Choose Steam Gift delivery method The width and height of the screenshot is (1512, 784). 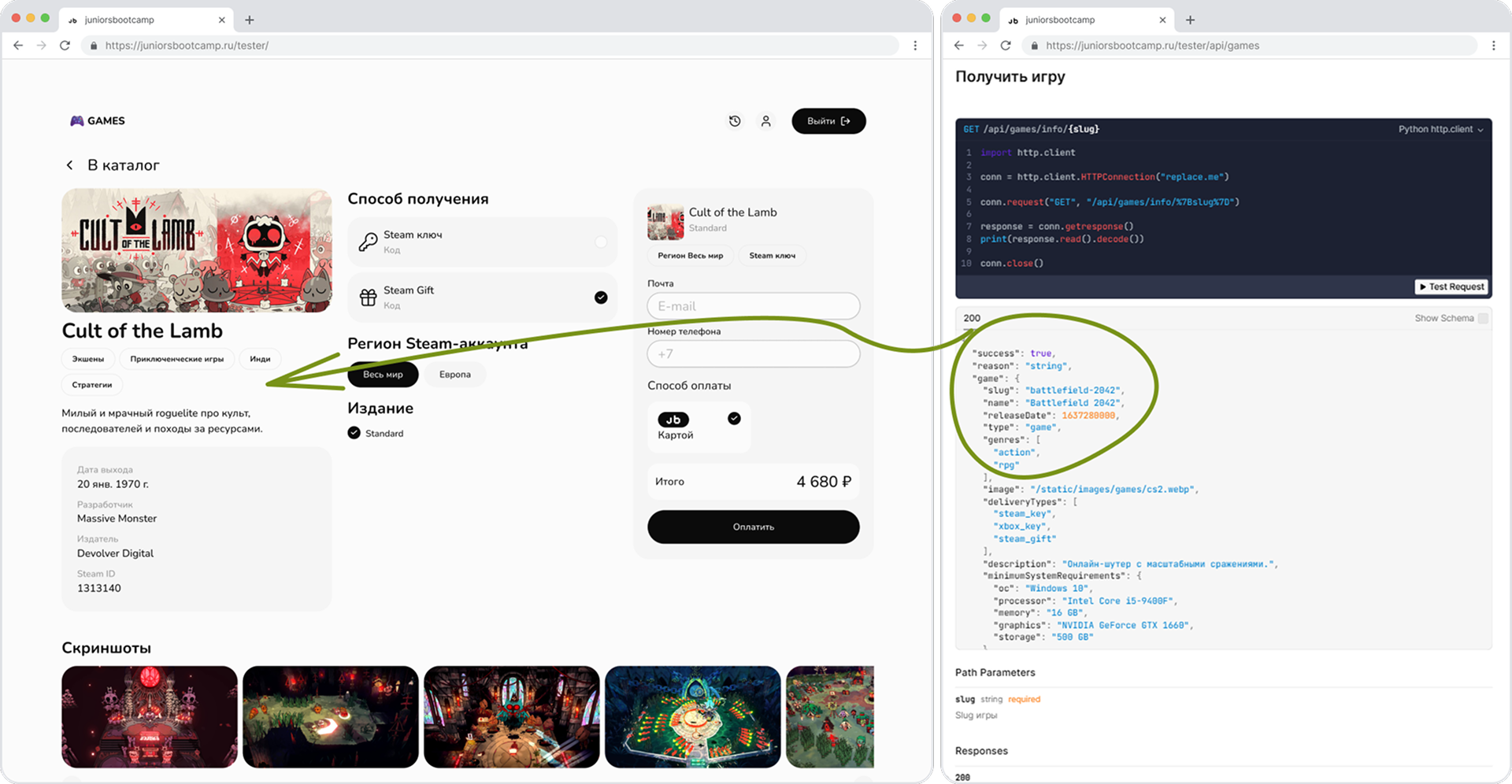(483, 298)
